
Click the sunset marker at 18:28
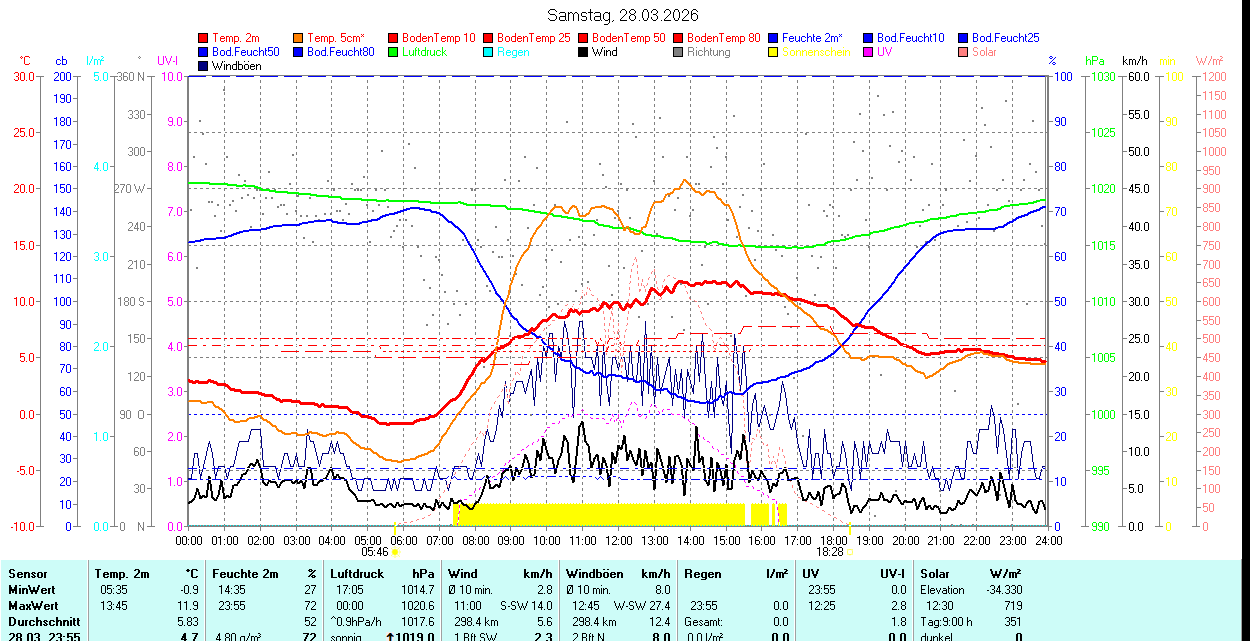tap(850, 551)
